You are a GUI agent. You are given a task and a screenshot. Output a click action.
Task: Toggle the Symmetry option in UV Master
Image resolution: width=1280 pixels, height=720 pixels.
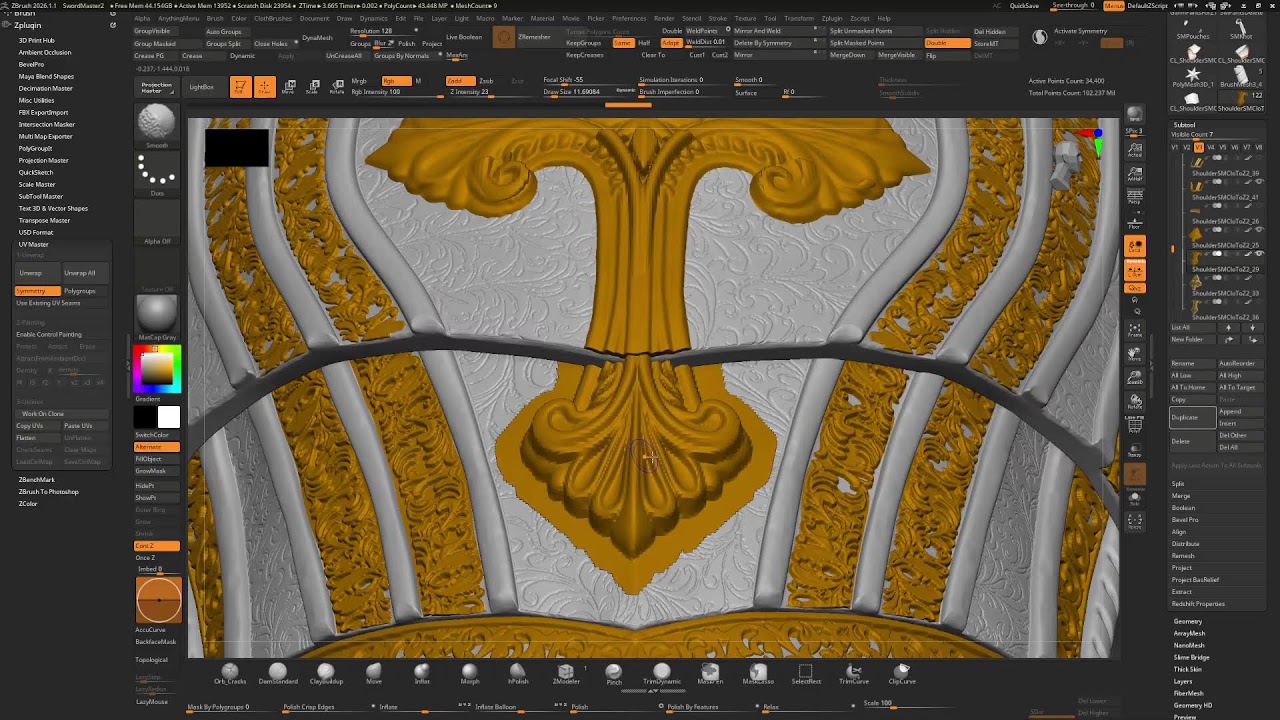pyautogui.click(x=37, y=291)
